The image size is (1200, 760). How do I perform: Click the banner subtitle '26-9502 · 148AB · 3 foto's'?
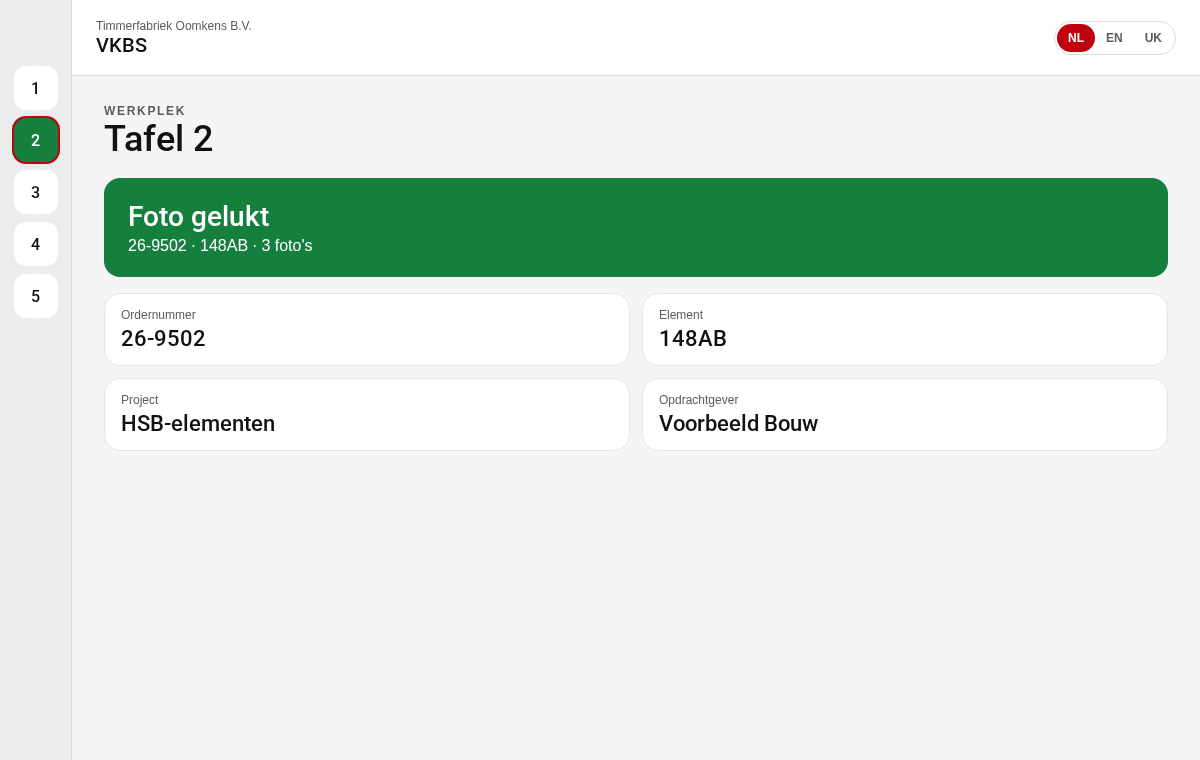pyautogui.click(x=220, y=246)
